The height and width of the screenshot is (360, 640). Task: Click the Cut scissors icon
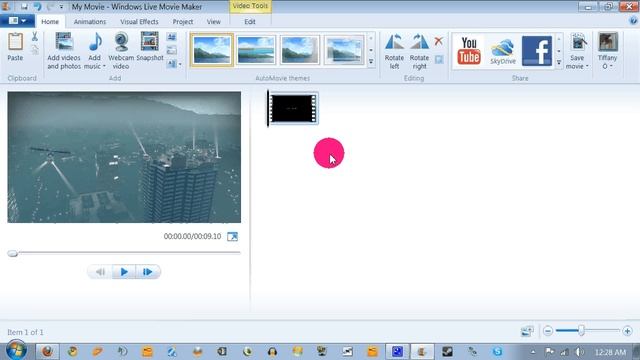pyautogui.click(x=35, y=37)
